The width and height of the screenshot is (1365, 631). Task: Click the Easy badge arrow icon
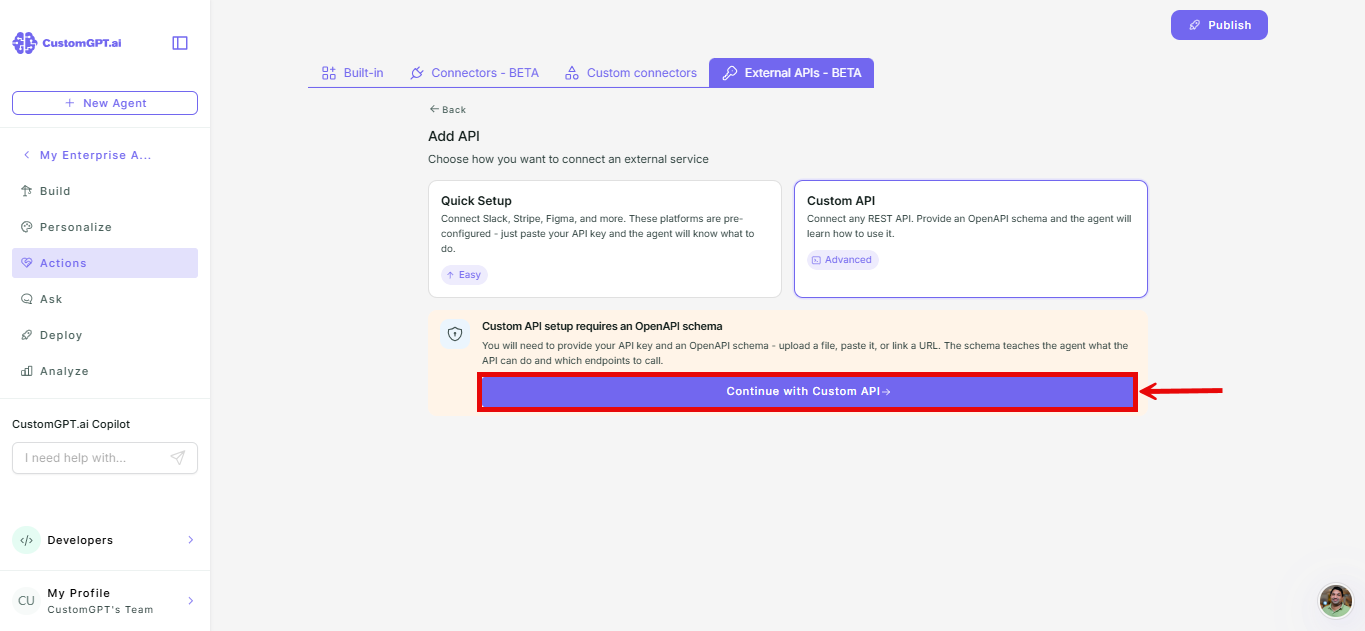(x=450, y=275)
